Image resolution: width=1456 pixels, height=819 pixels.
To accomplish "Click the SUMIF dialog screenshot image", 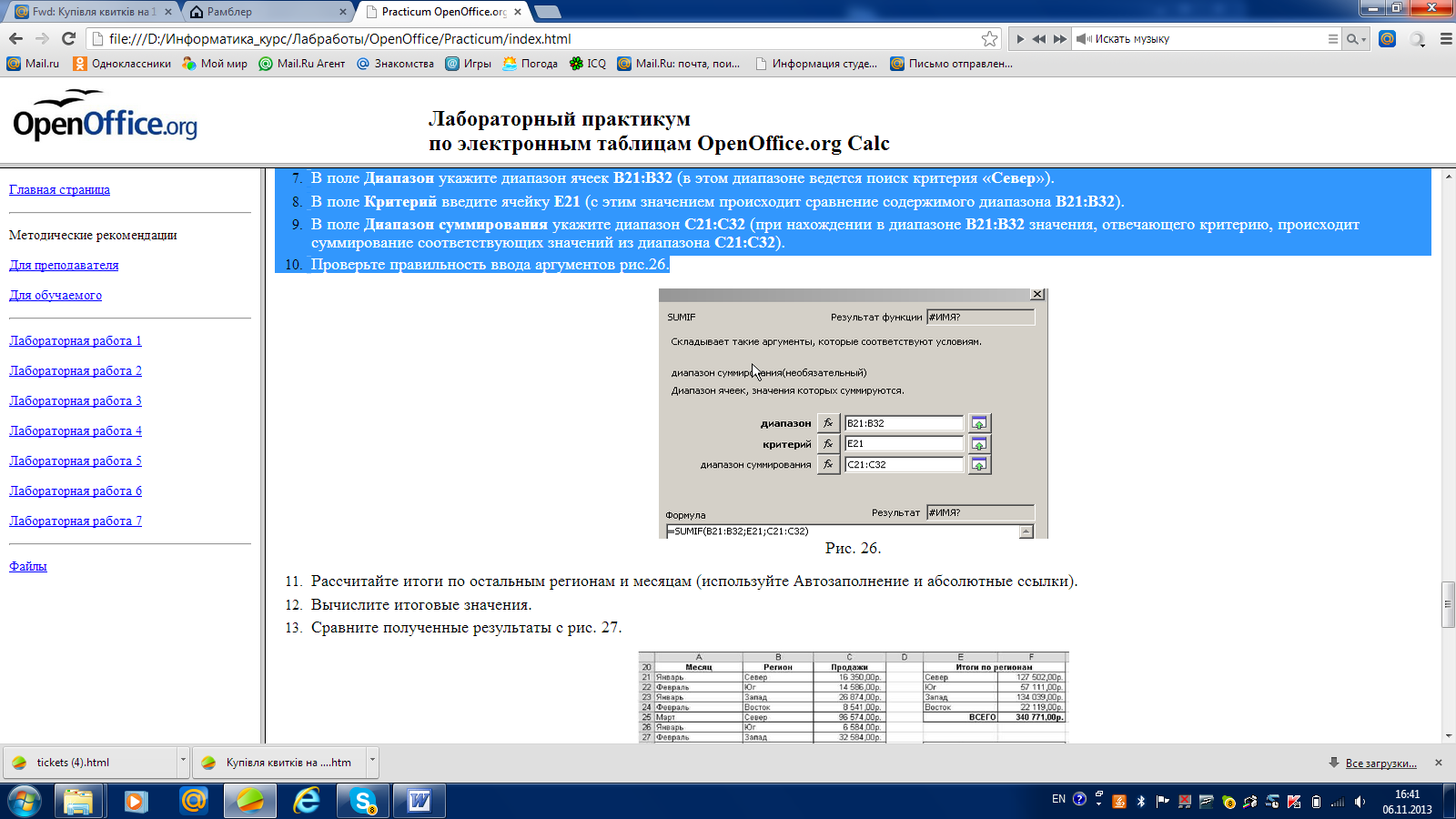I will 853,413.
